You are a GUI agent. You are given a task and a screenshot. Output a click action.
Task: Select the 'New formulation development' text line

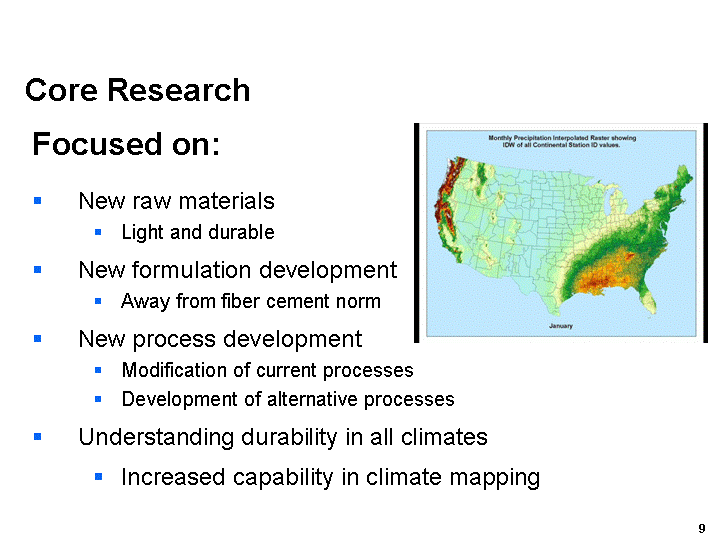click(237, 270)
